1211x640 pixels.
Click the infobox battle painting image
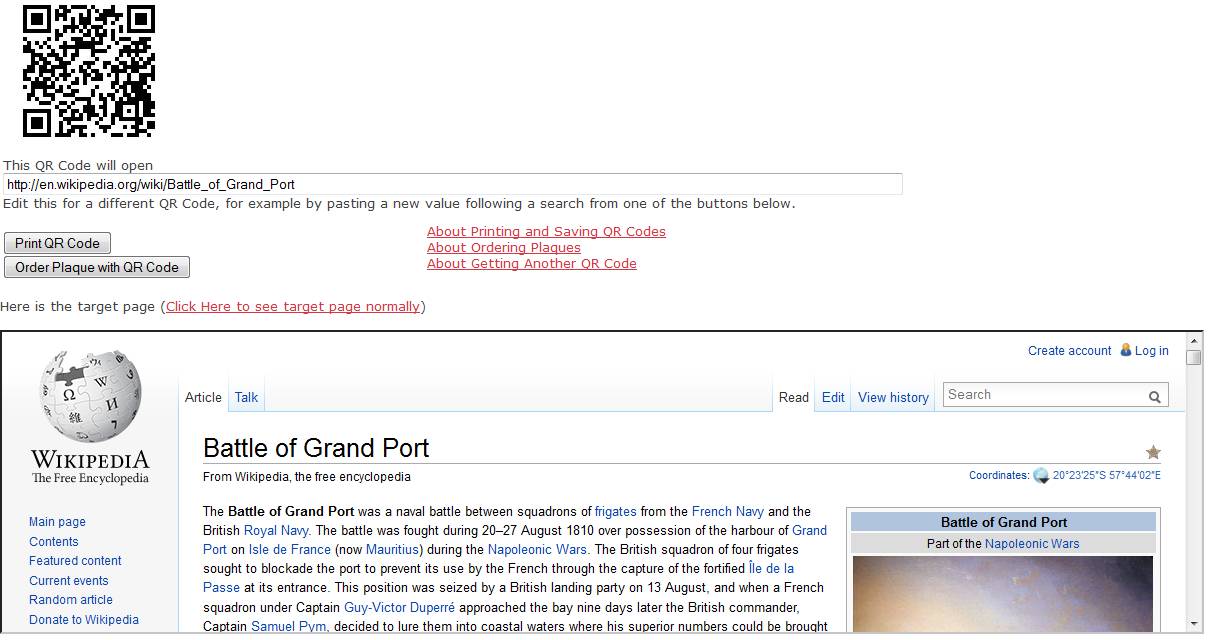click(1003, 594)
